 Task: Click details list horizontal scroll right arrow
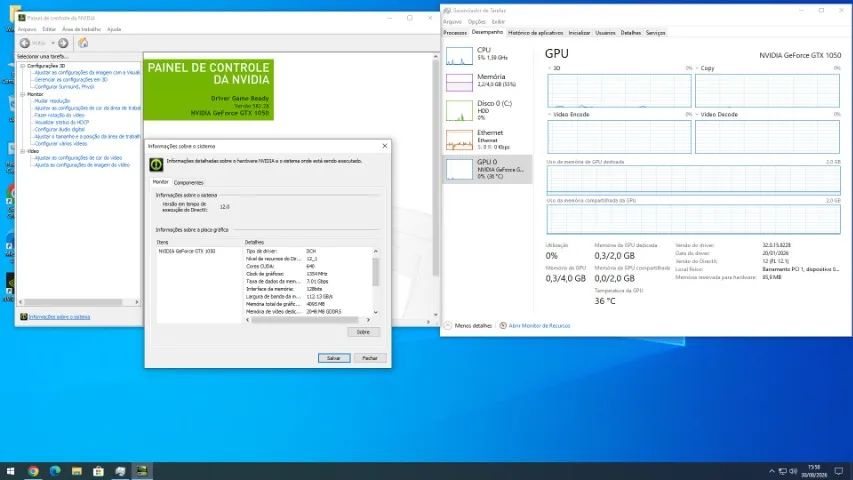click(x=368, y=320)
